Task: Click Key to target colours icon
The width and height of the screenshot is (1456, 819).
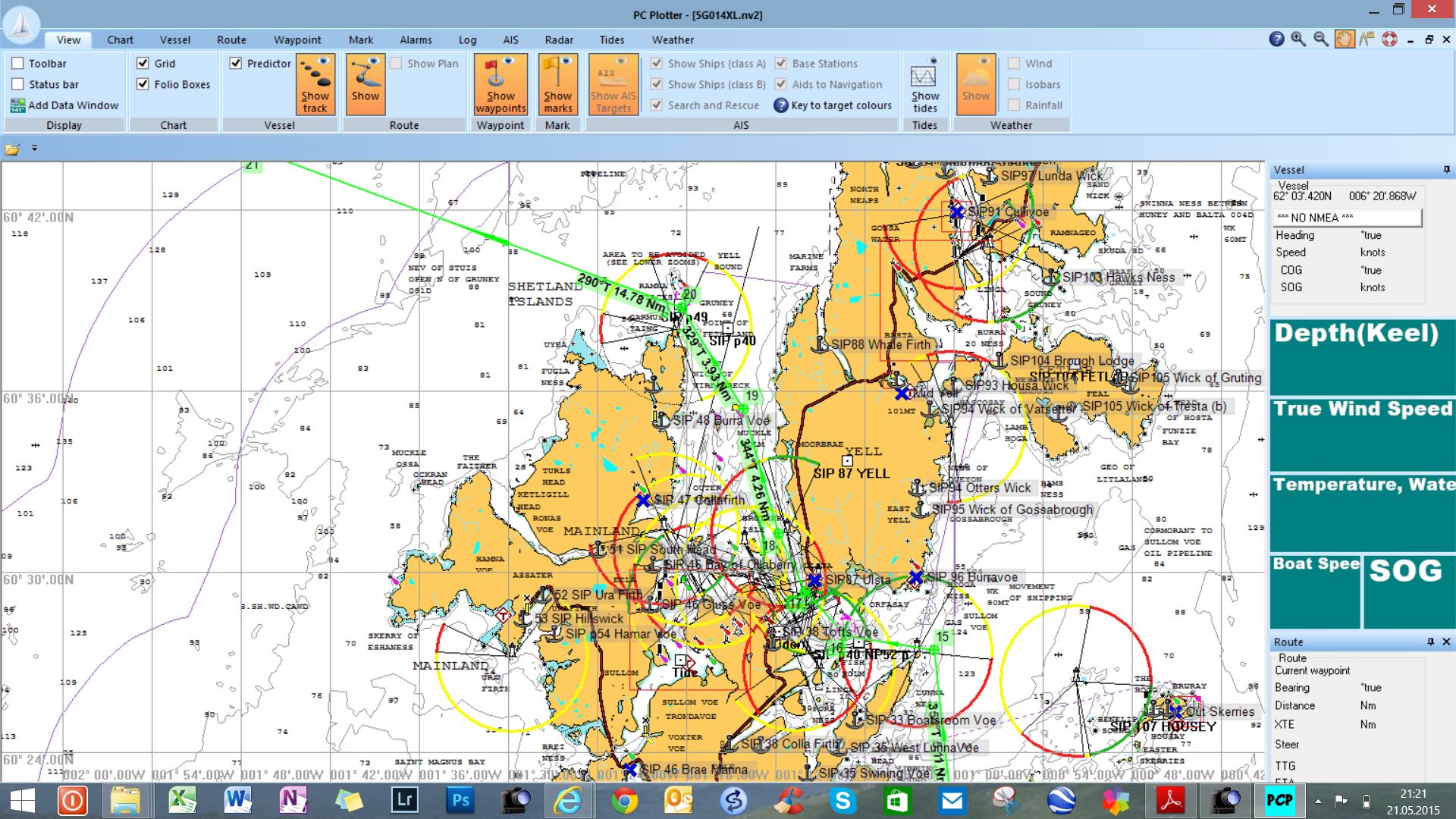Action: coord(780,105)
